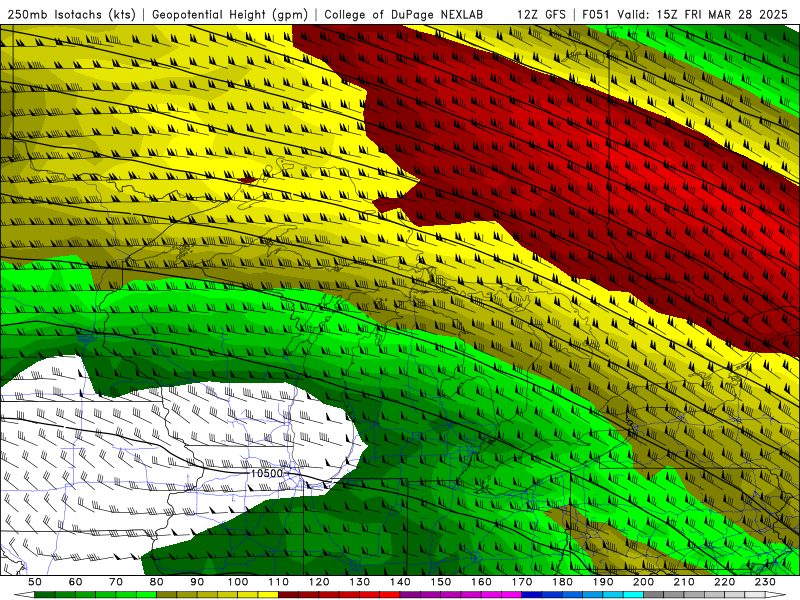800x600 pixels.
Task: Click the legend value '110'
Action: [x=279, y=582]
